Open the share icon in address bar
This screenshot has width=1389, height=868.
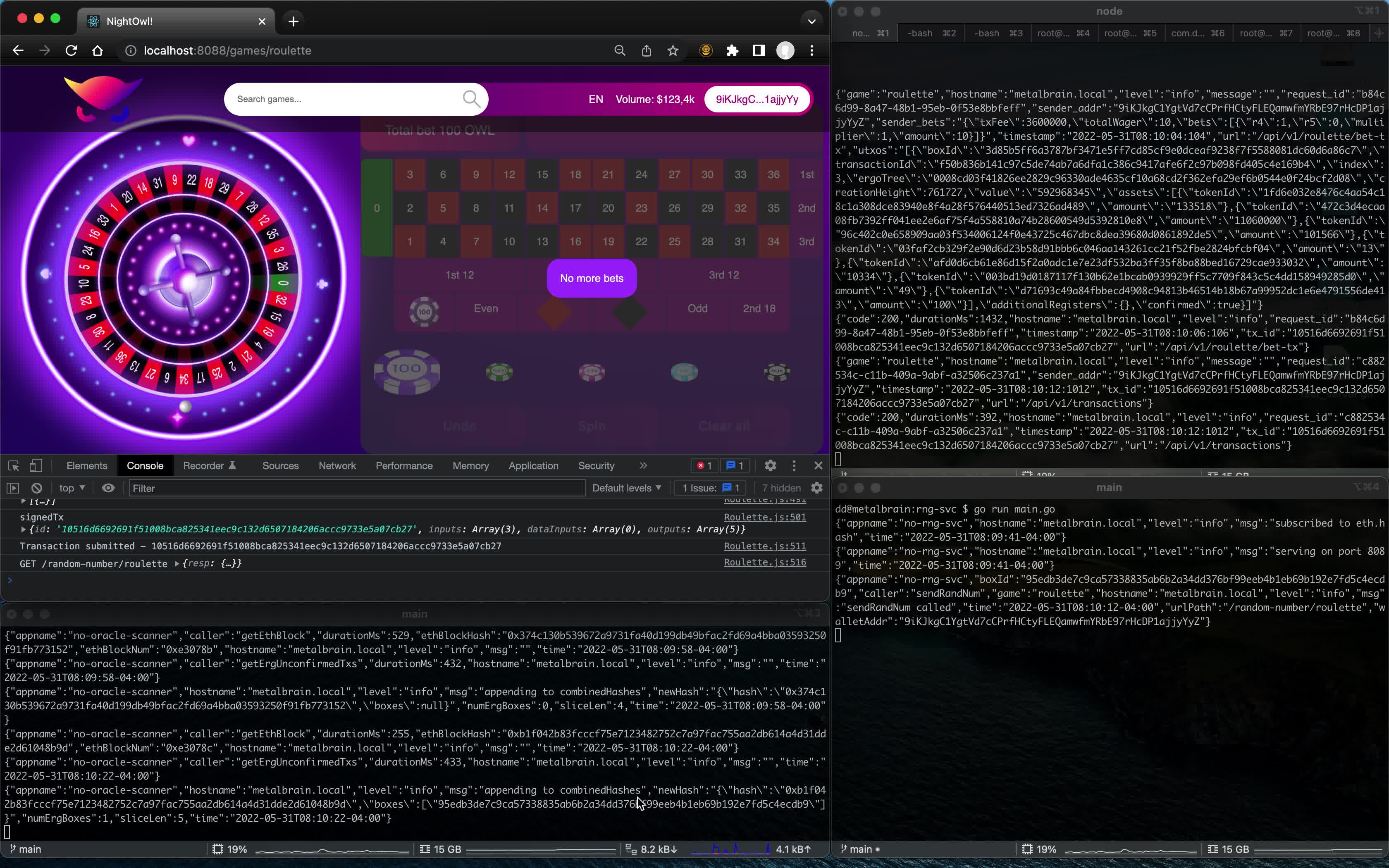coord(646,50)
